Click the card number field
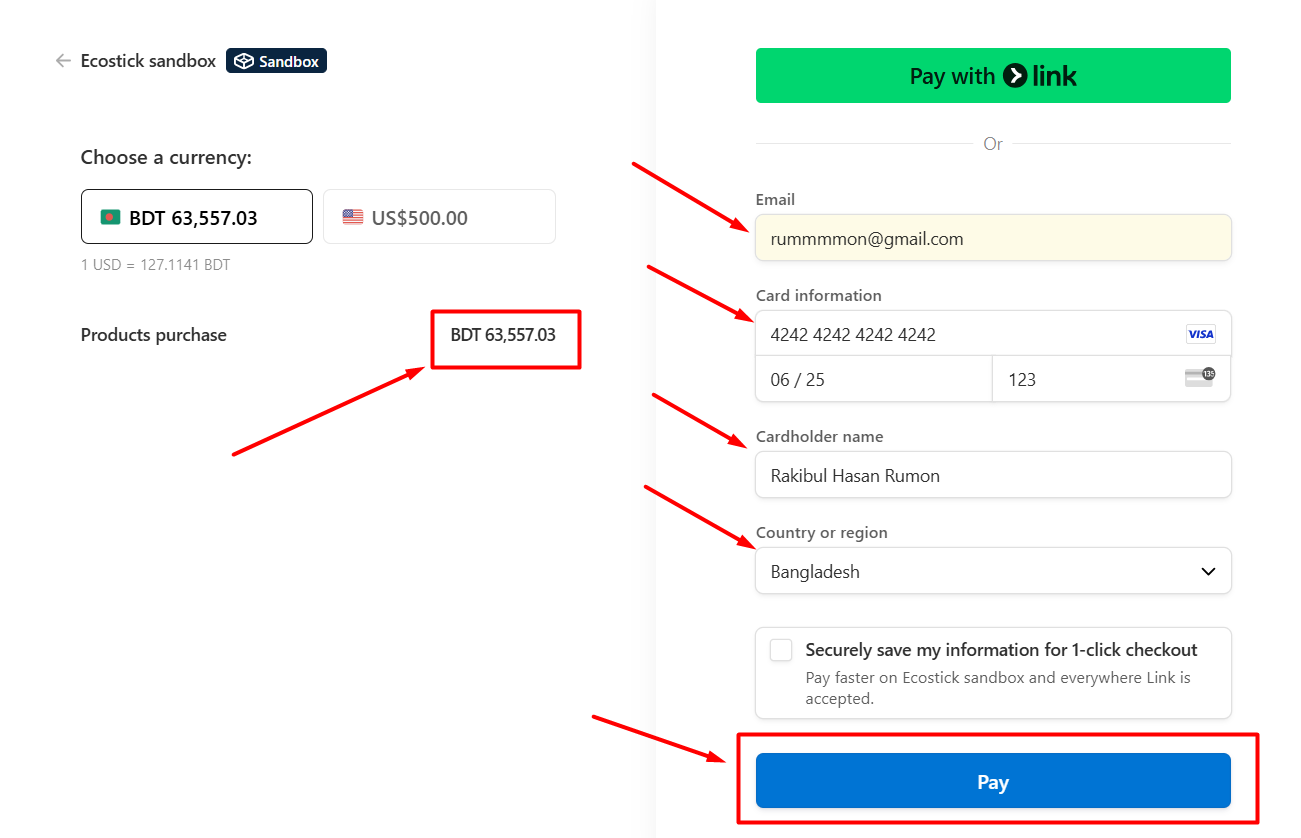The width and height of the screenshot is (1301, 838). click(993, 334)
